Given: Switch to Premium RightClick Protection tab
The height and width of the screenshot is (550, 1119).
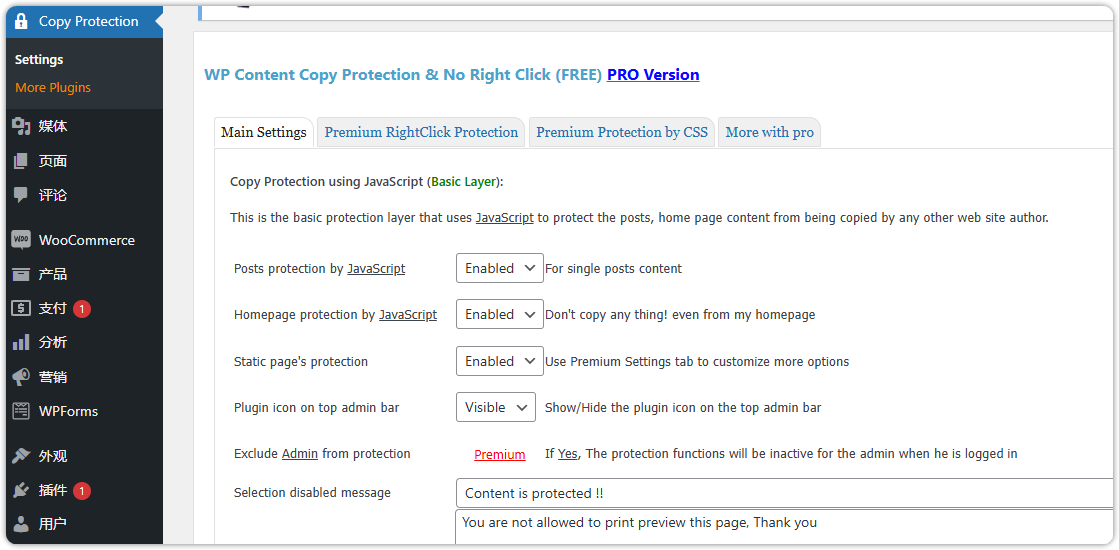Looking at the screenshot, I should tap(421, 132).
